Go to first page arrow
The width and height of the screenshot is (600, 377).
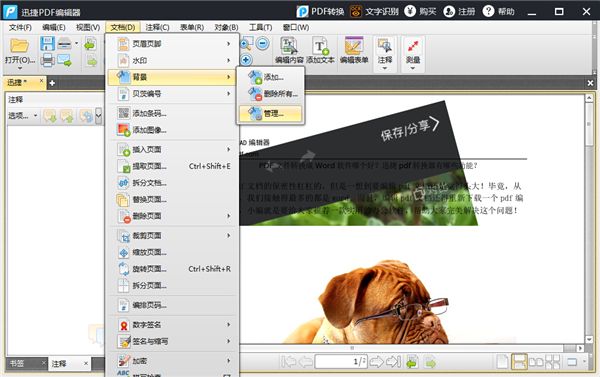coord(288,361)
